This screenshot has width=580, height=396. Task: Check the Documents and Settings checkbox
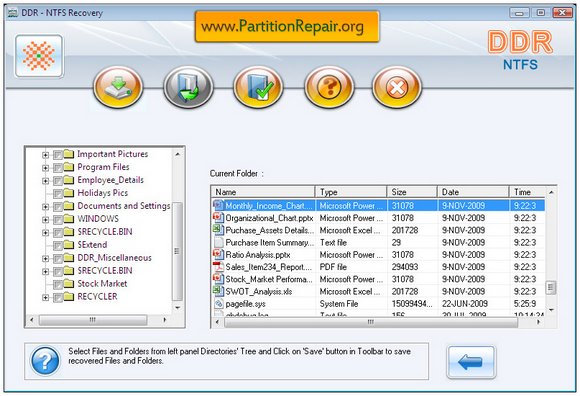pyautogui.click(x=58, y=207)
